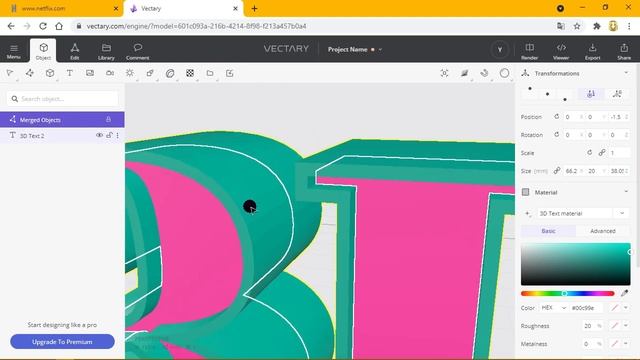Select Merged Objects in object list
The width and height of the screenshot is (640, 360).
[62, 120]
